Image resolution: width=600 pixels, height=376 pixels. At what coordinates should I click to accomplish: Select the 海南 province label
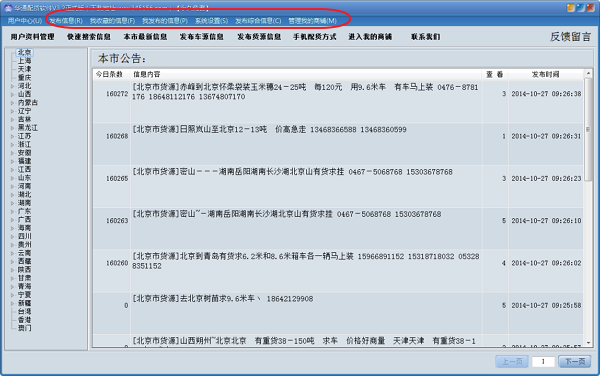point(24,228)
